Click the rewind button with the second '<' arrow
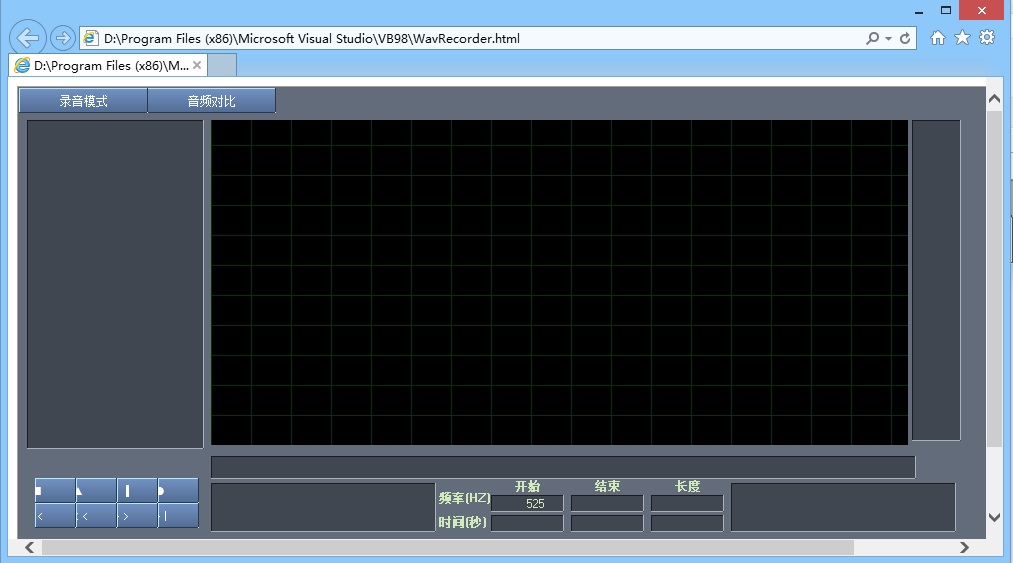The height and width of the screenshot is (563, 1013). coord(96,516)
